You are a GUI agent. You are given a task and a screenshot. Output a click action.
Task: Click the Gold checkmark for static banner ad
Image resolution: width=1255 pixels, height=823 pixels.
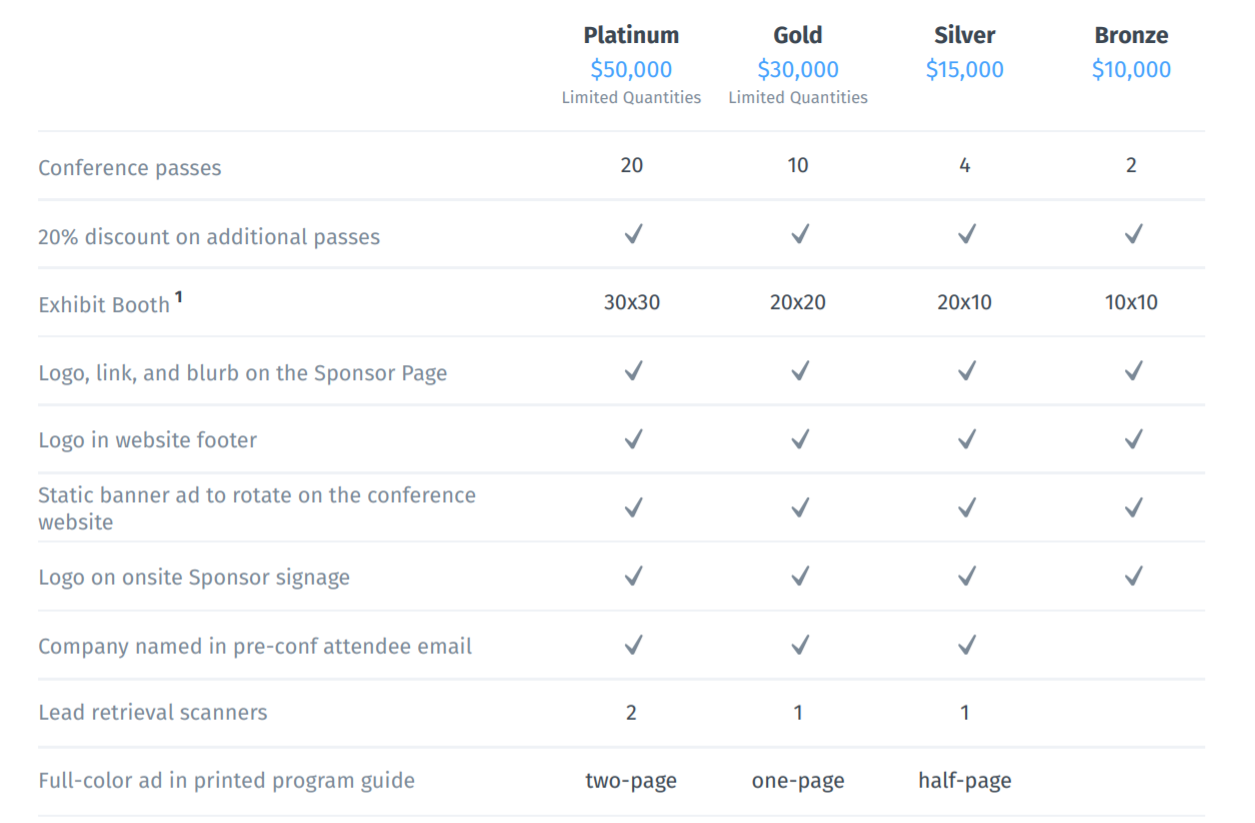(x=799, y=508)
